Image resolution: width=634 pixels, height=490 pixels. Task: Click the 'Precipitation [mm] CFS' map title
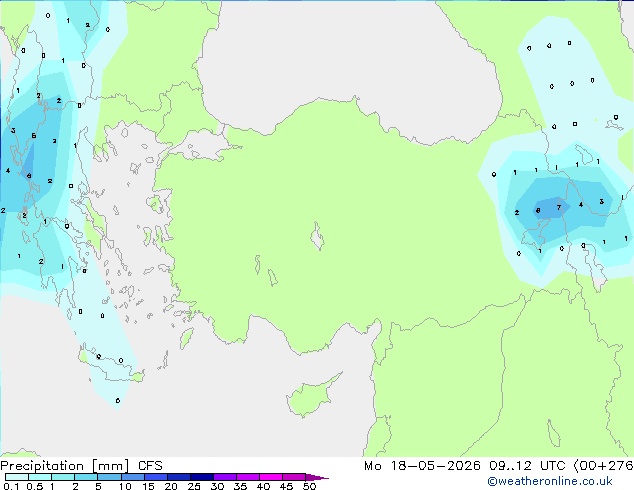81,466
